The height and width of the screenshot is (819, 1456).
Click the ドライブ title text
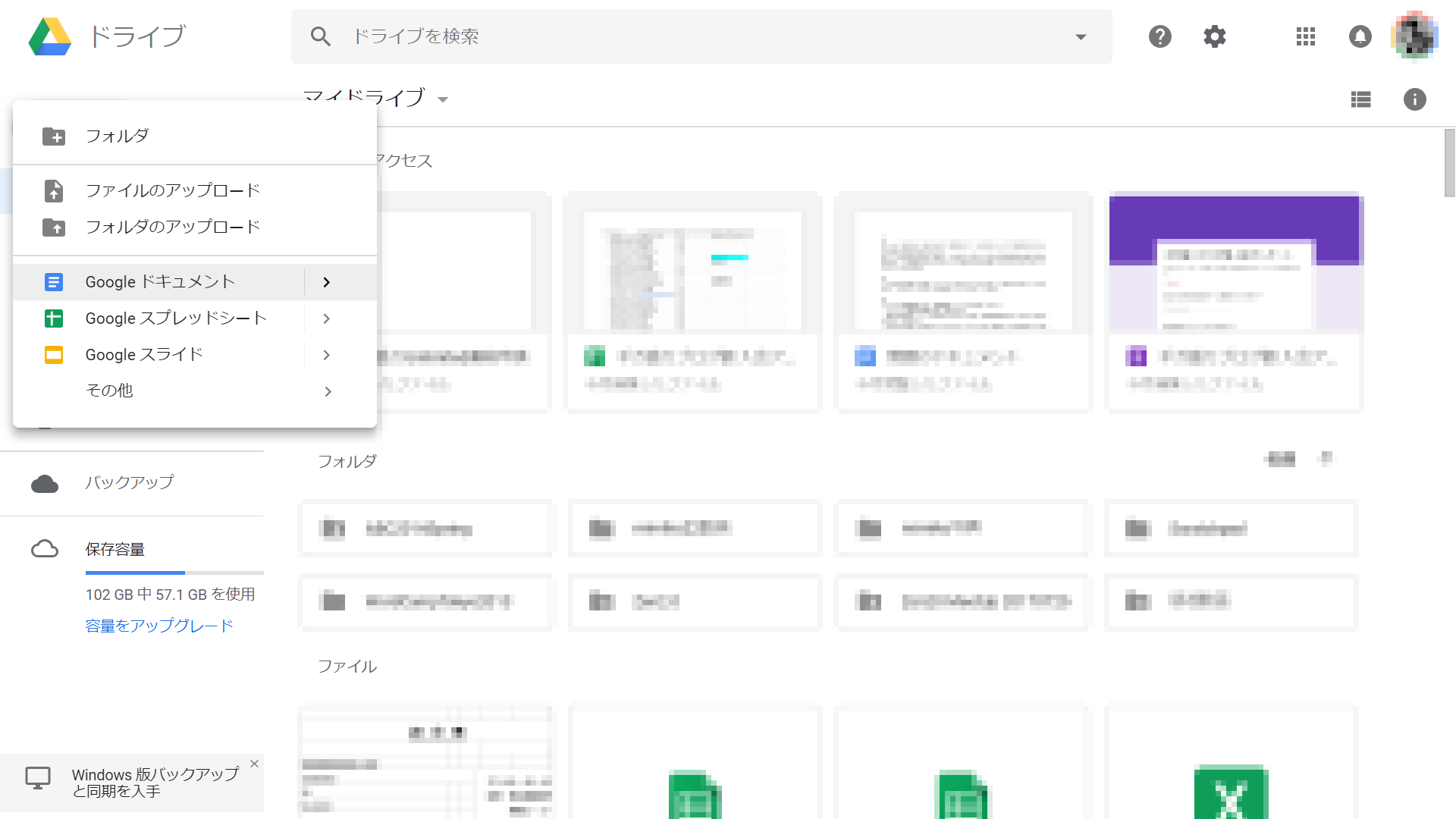coord(137,36)
